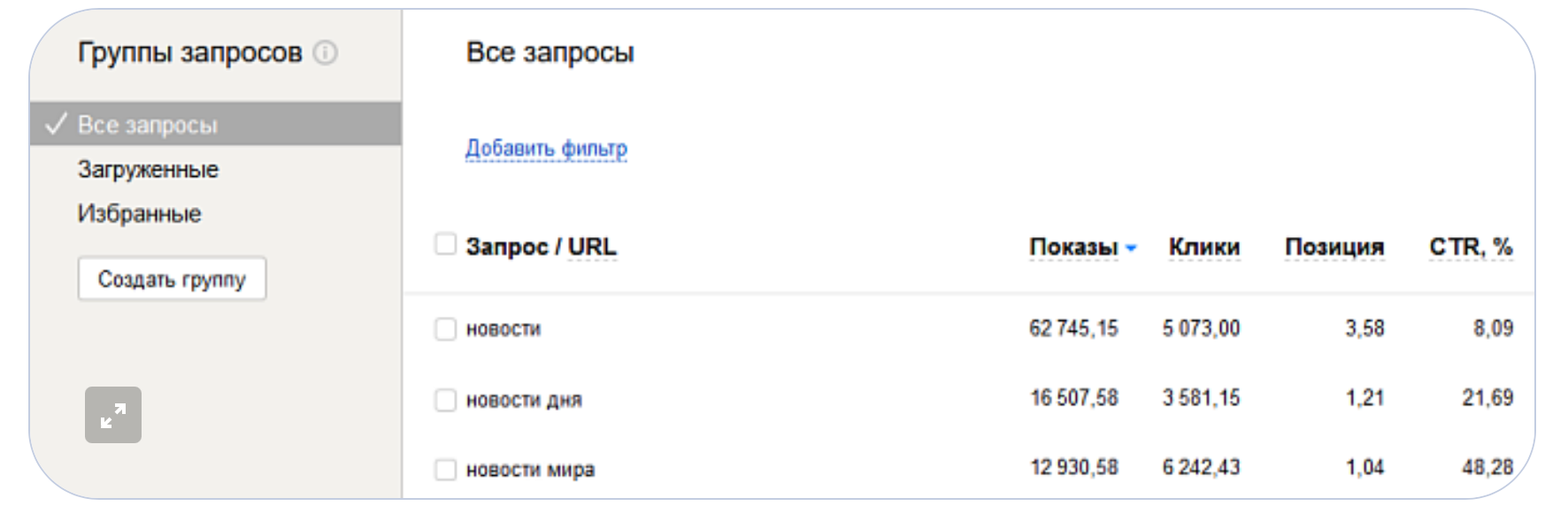Sort table by CTR, % column

[1470, 247]
